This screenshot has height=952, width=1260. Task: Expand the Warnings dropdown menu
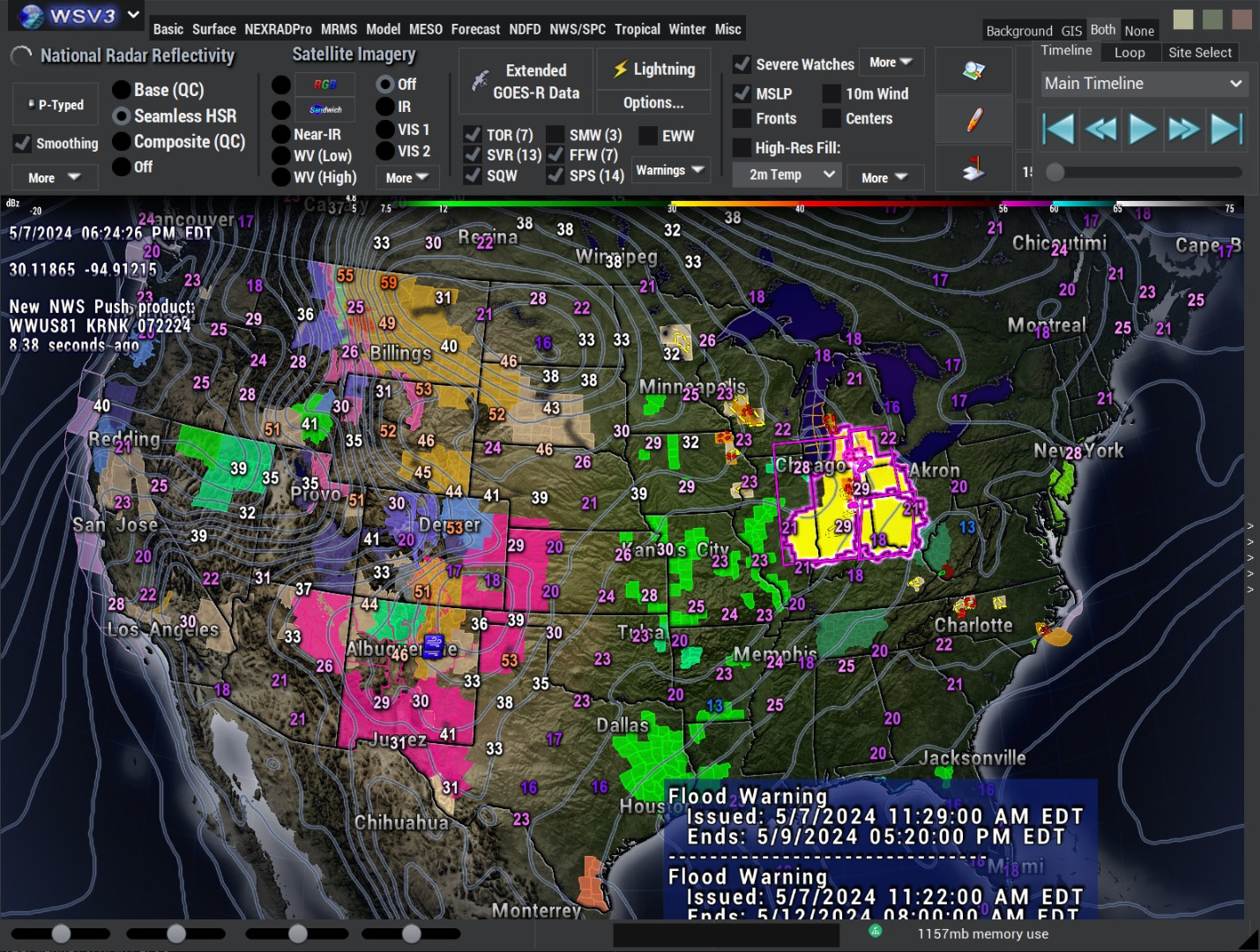[669, 170]
